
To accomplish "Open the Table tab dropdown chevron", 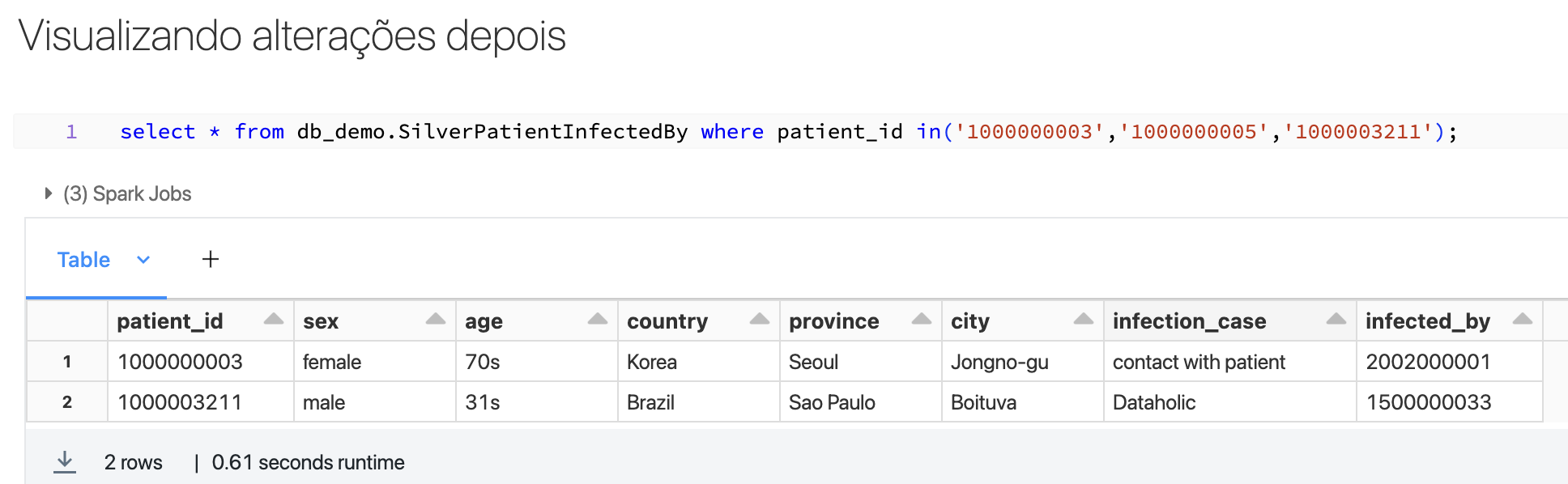I will tap(143, 260).
